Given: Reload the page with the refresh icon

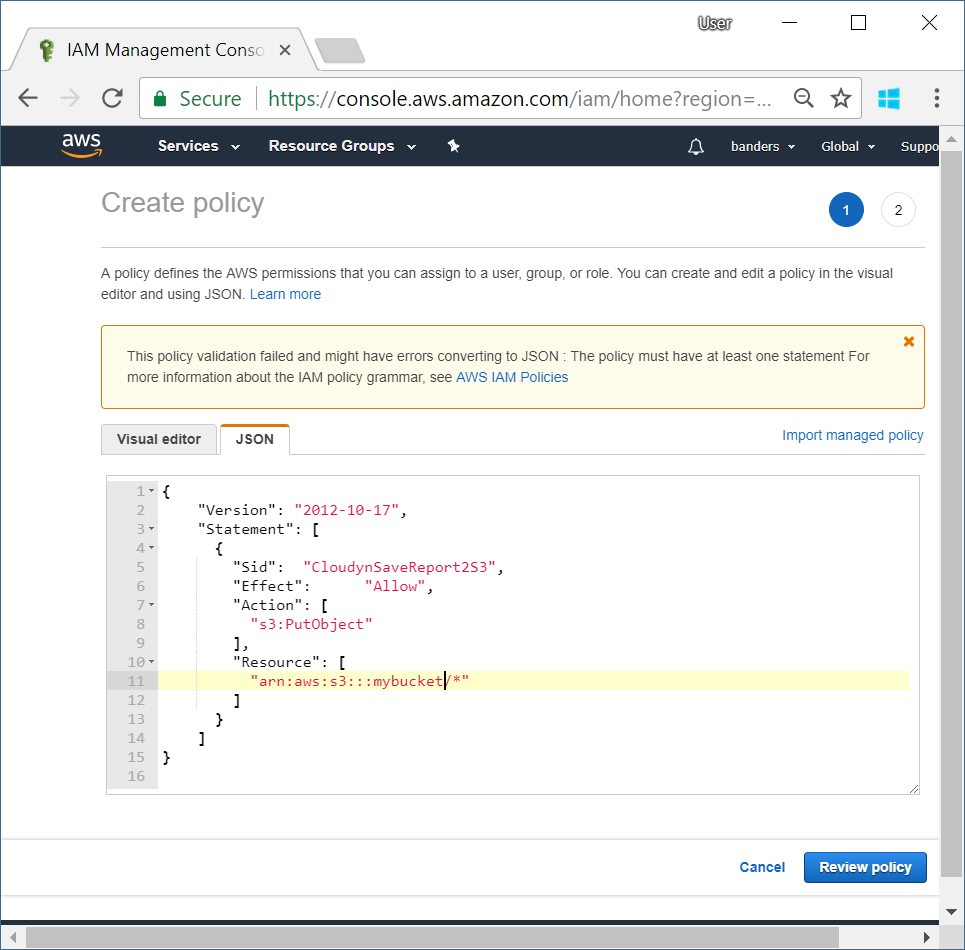Looking at the screenshot, I should click(112, 98).
